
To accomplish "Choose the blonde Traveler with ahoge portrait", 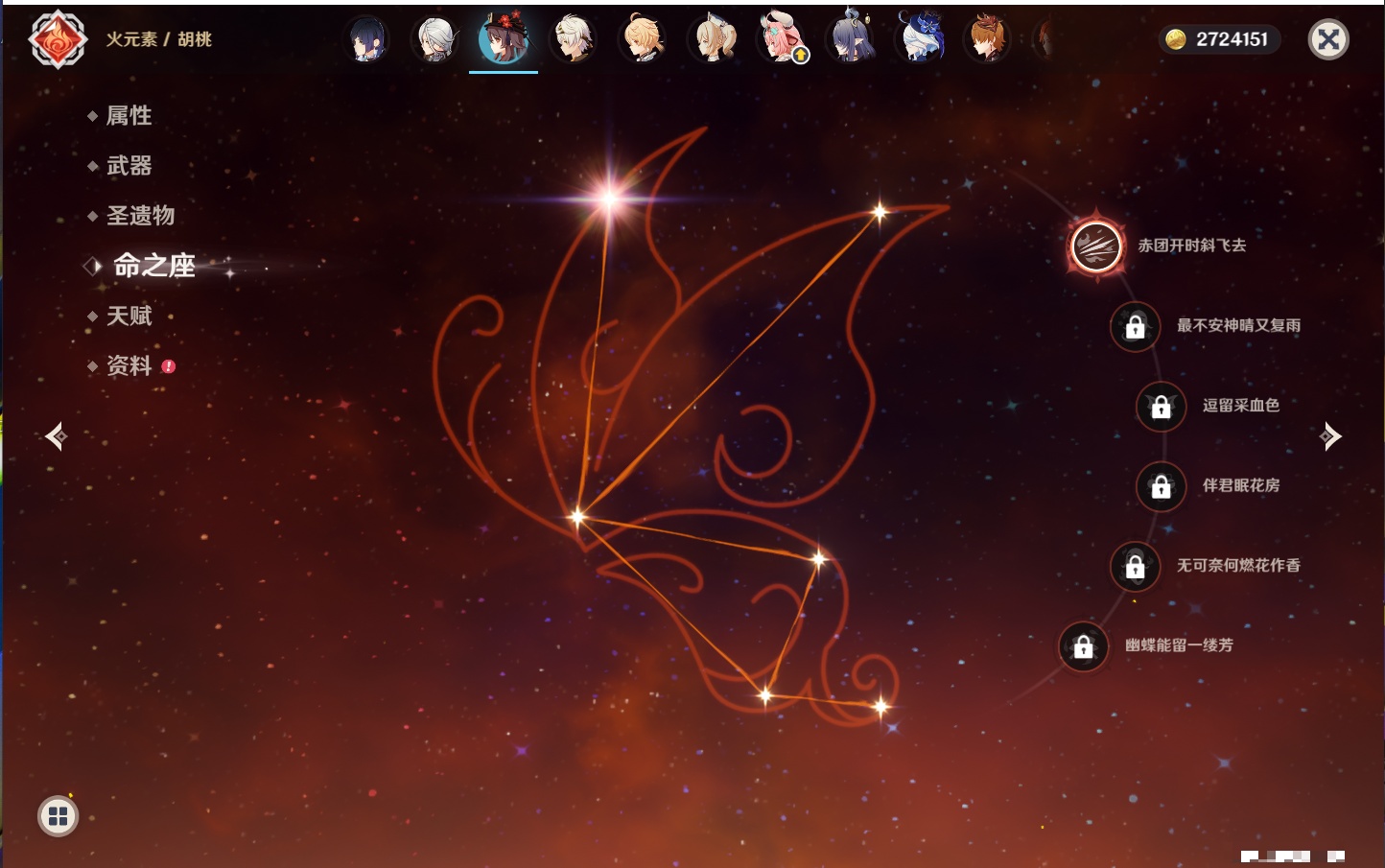I will [642, 39].
